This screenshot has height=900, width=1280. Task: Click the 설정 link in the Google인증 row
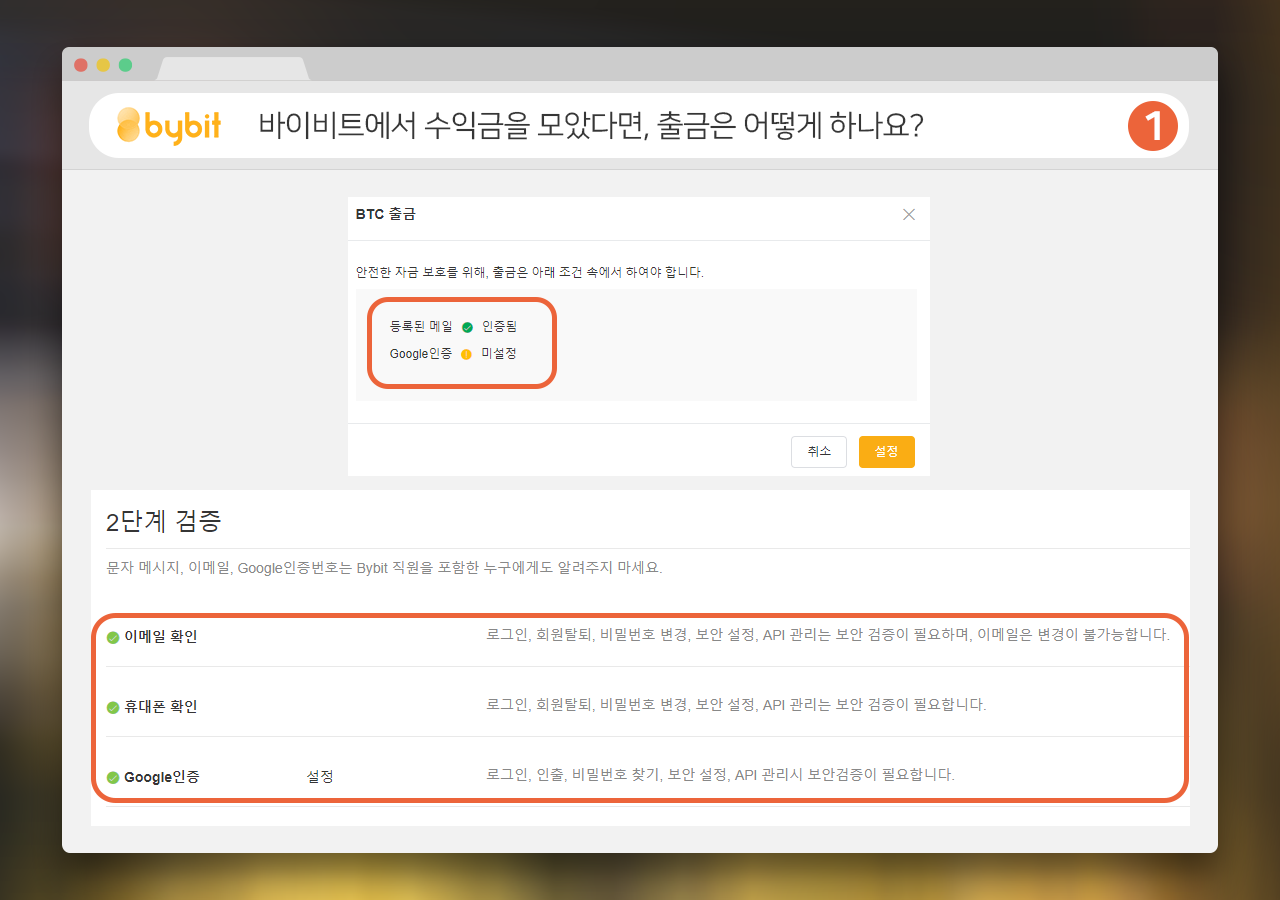[x=320, y=776]
